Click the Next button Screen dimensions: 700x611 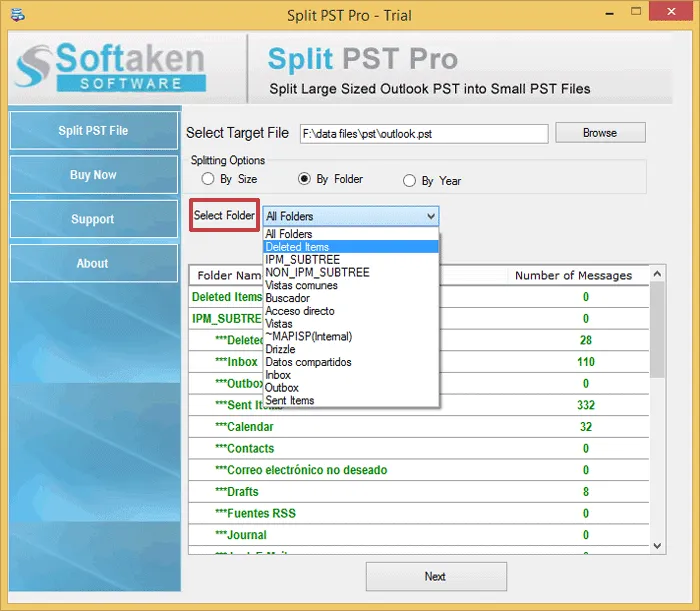pyautogui.click(x=436, y=577)
